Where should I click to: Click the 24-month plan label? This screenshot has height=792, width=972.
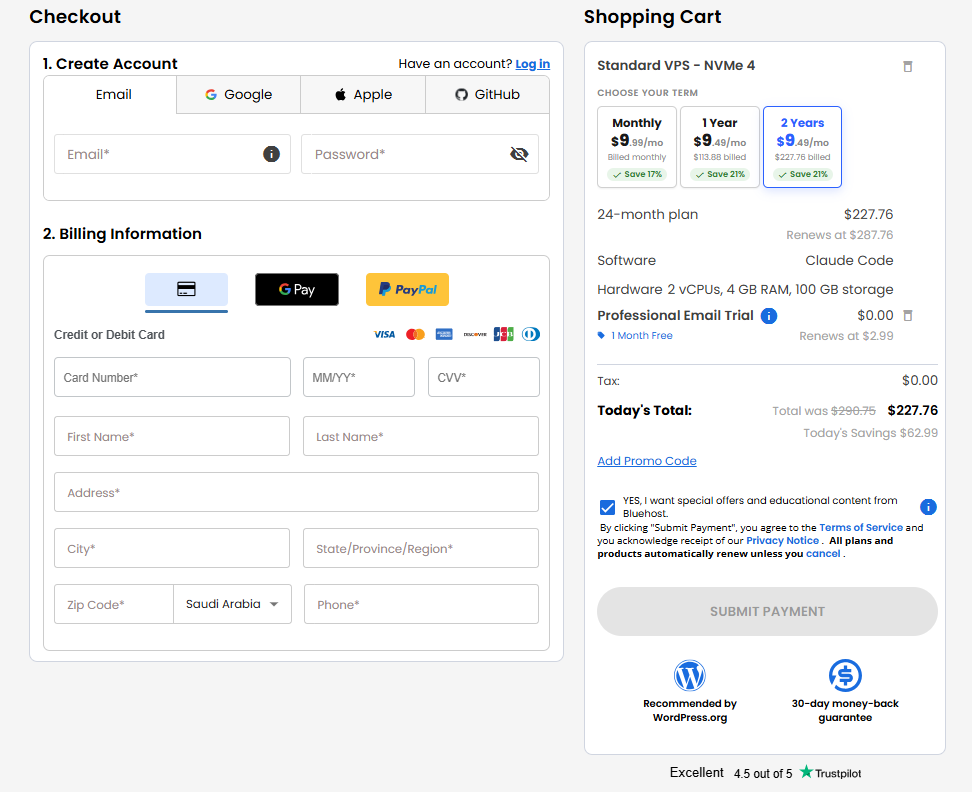pos(647,214)
